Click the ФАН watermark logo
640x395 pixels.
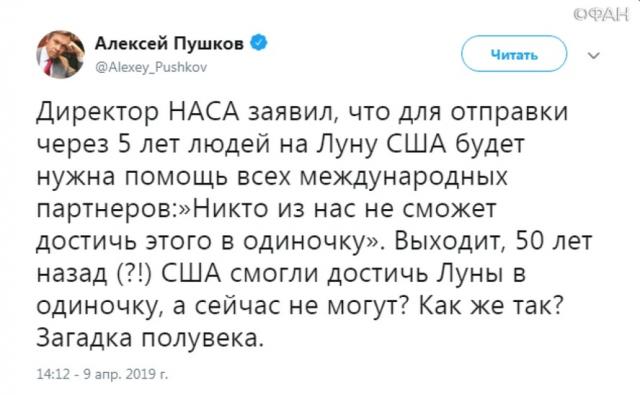tap(601, 14)
